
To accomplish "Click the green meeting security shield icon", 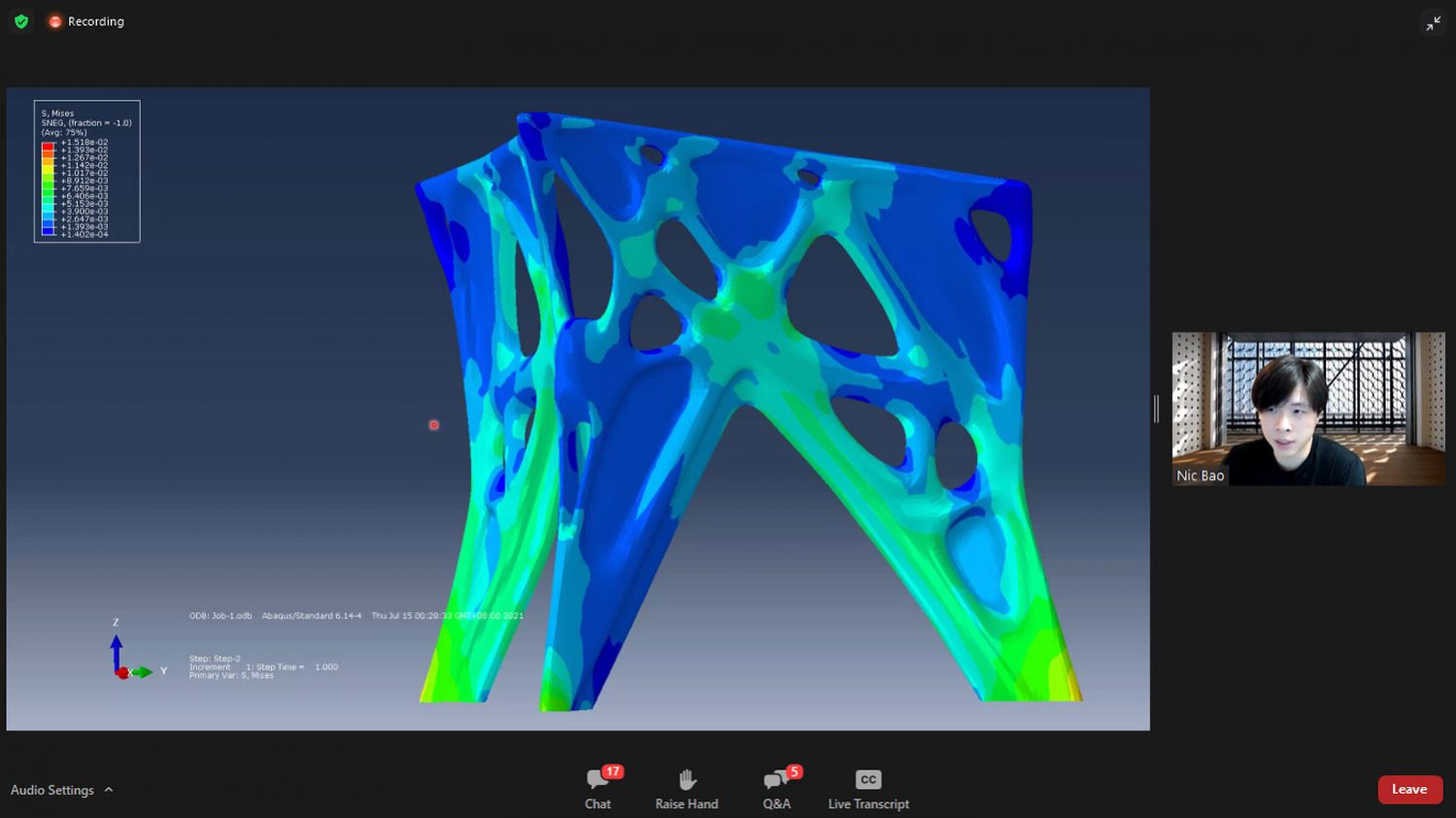I will [x=20, y=20].
